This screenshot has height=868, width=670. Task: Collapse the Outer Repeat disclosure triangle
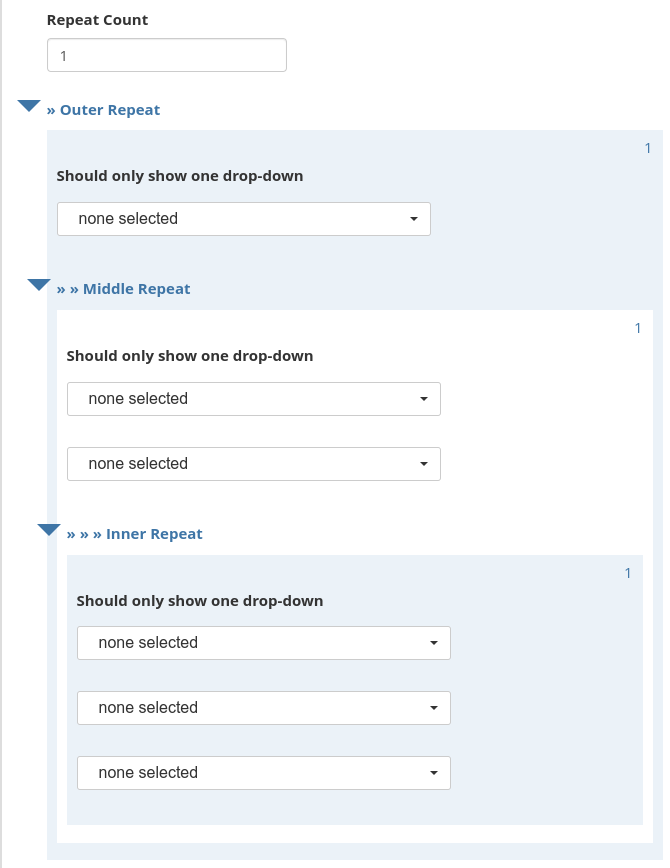[28, 106]
